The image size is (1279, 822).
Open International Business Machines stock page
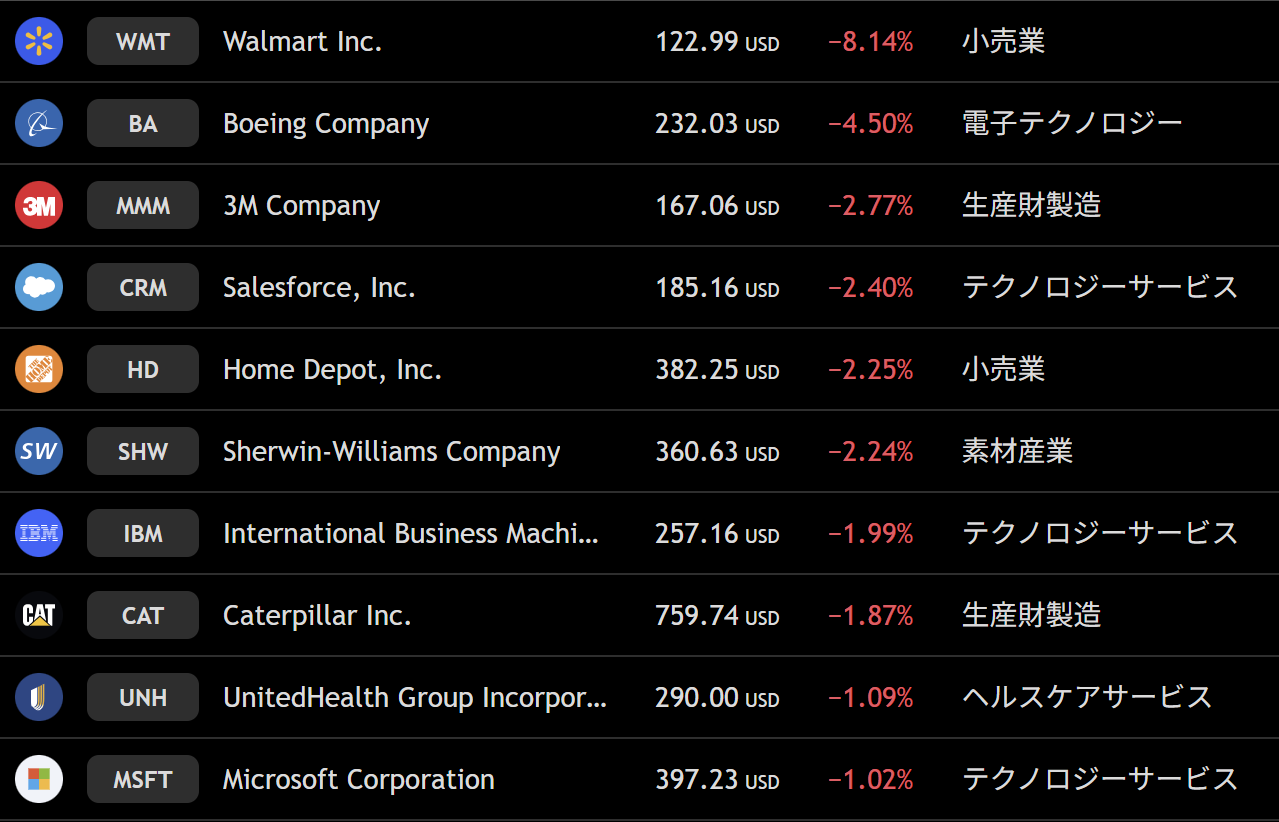[x=410, y=534]
